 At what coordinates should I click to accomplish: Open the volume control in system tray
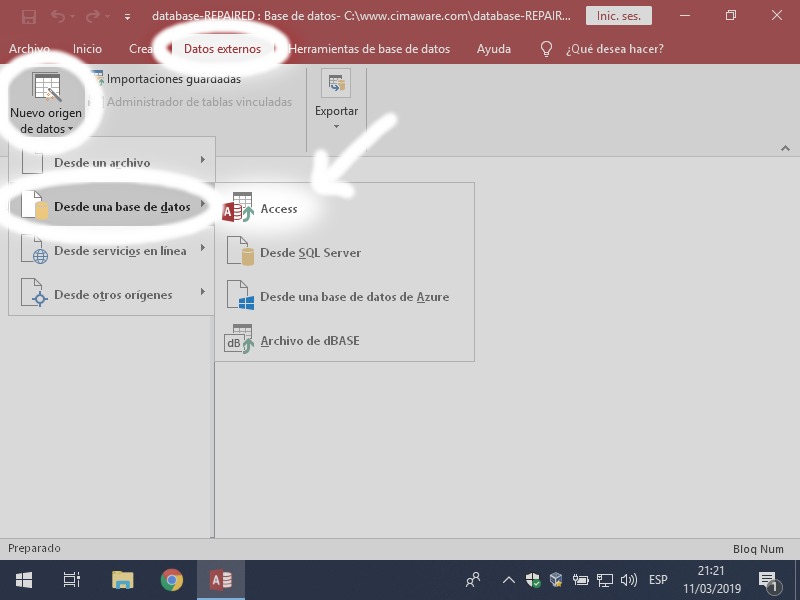tap(626, 579)
